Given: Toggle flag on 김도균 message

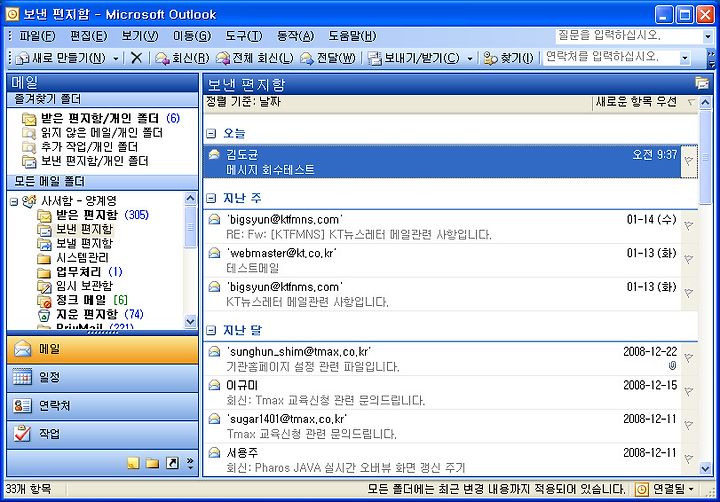Looking at the screenshot, I should (x=689, y=161).
